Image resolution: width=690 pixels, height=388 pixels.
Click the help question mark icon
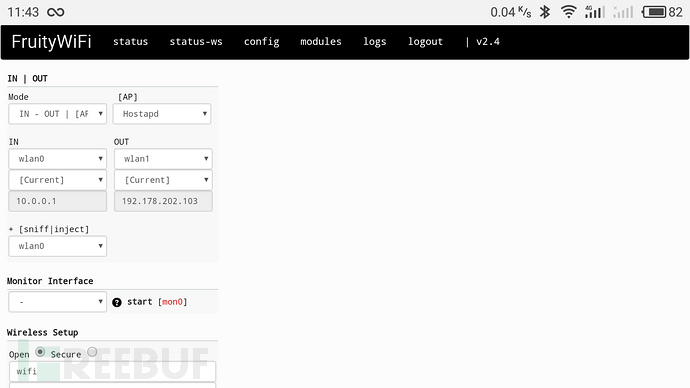tap(117, 302)
